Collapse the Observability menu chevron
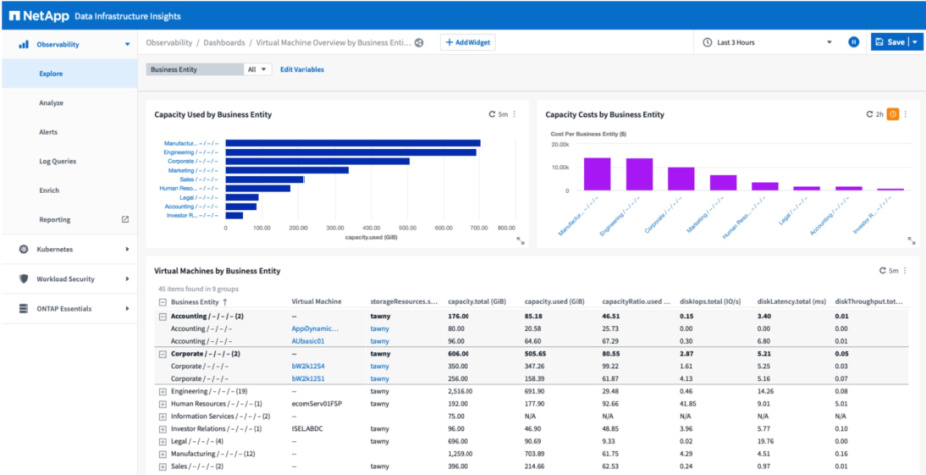This screenshot has width=926, height=475. (127, 45)
